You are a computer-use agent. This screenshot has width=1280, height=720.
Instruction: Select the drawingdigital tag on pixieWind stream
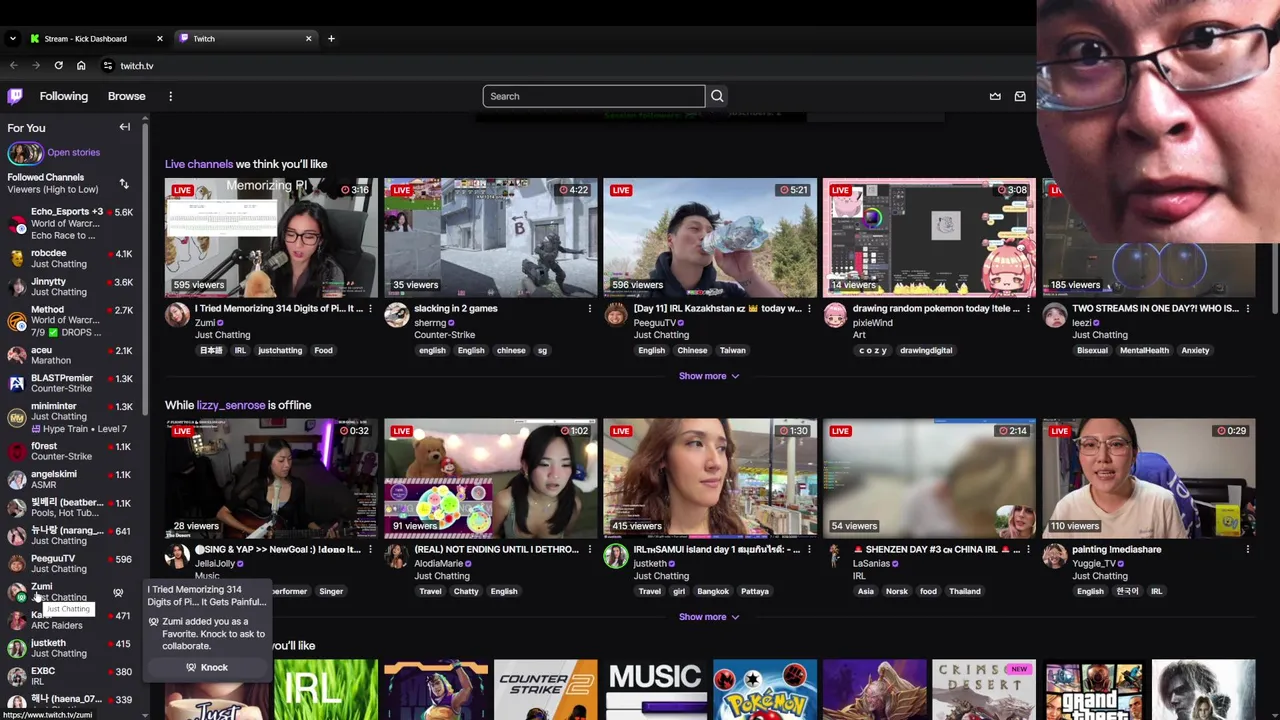click(926, 351)
